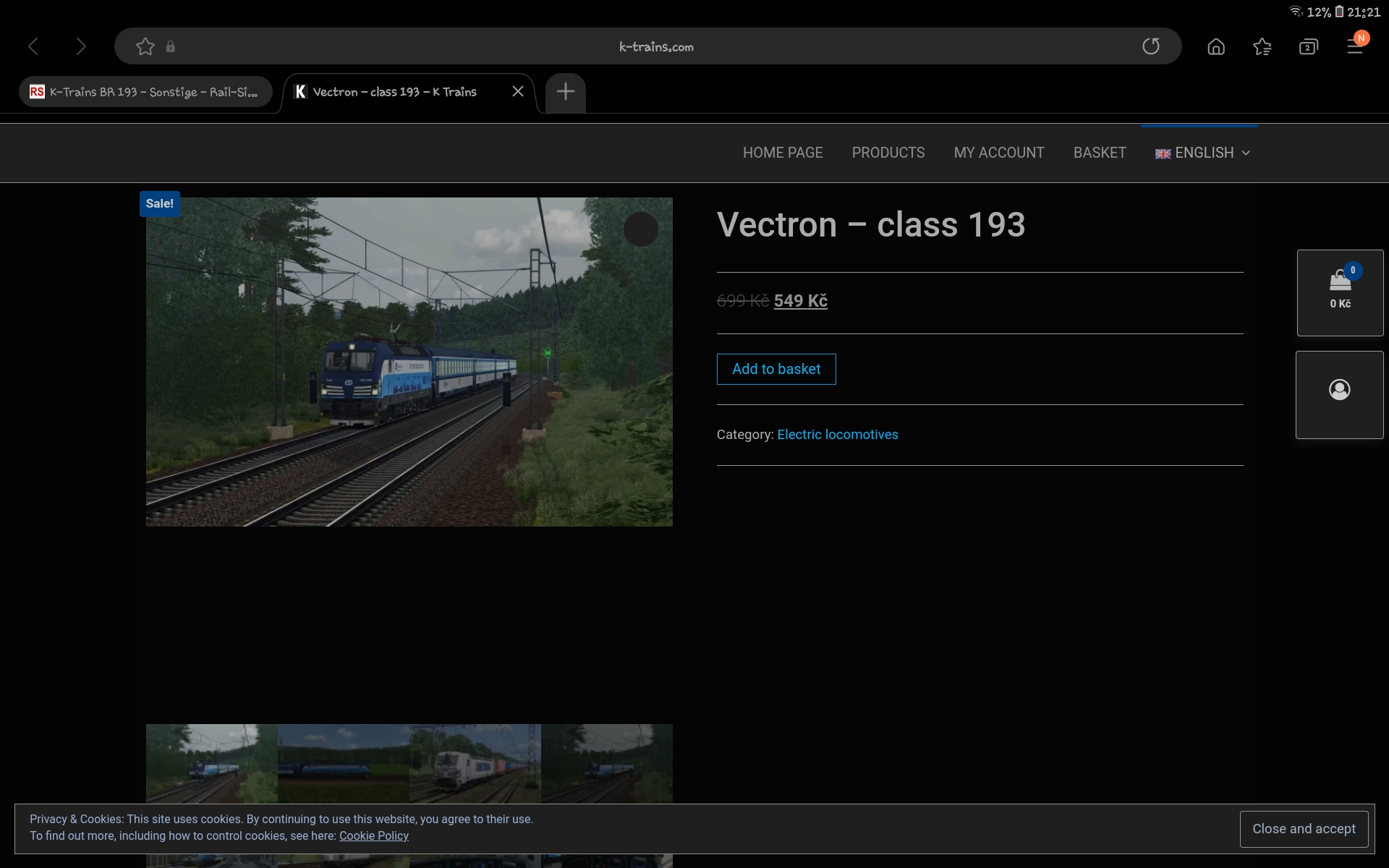This screenshot has height=868, width=1389.
Task: Expand the ENGLISH language dropdown
Action: click(x=1202, y=153)
